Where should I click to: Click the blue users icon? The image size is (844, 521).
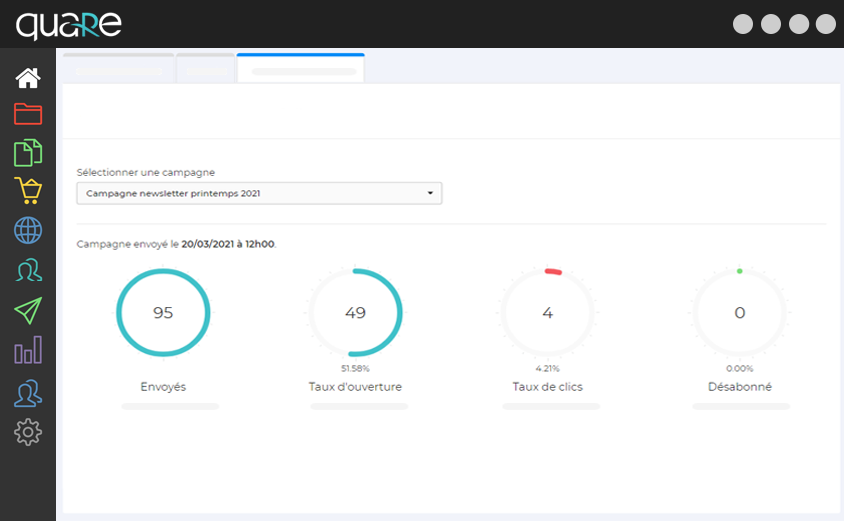pyautogui.click(x=28, y=393)
